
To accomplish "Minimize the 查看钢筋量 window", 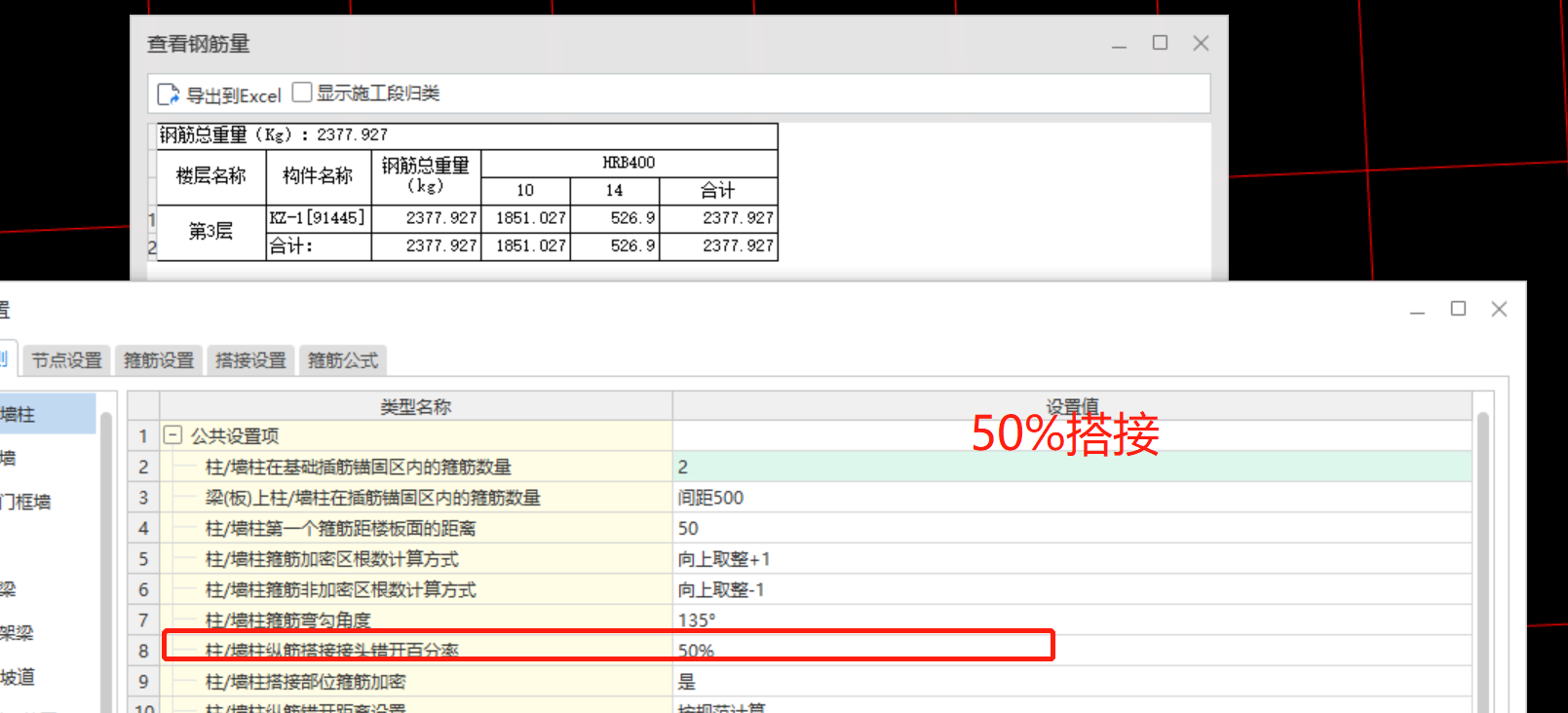I will click(1119, 45).
